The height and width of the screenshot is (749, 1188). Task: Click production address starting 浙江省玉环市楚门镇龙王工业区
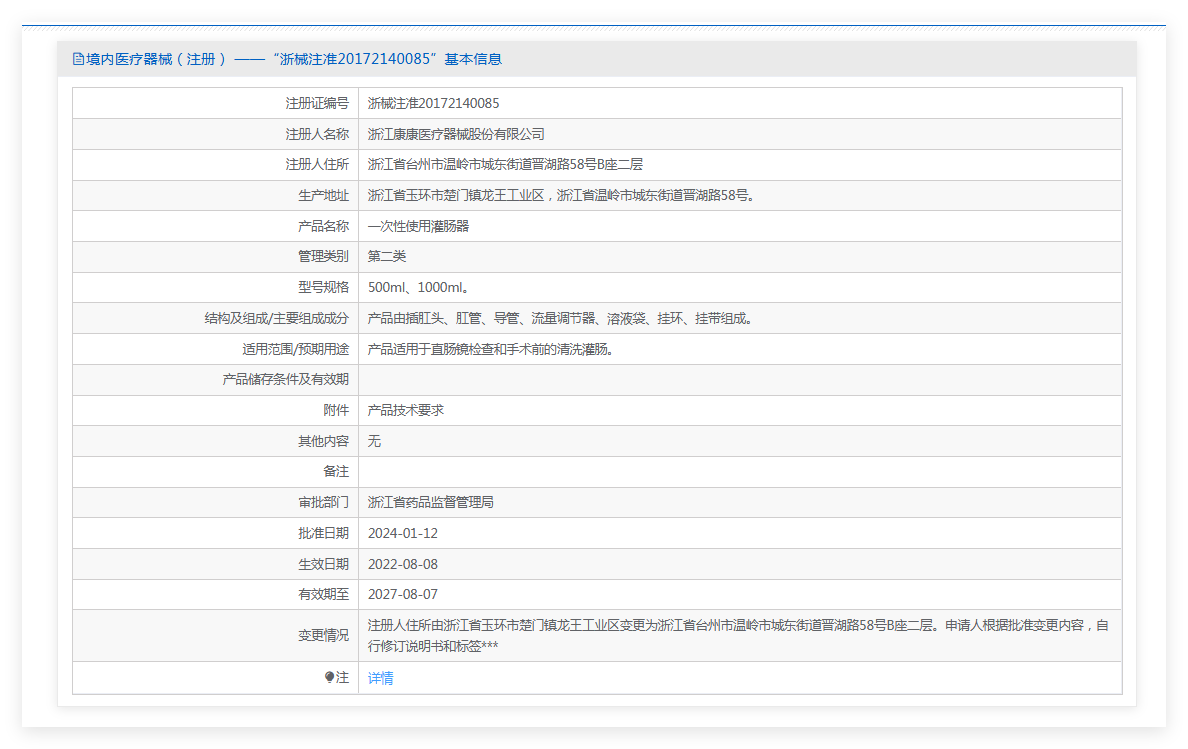pyautogui.click(x=561, y=195)
